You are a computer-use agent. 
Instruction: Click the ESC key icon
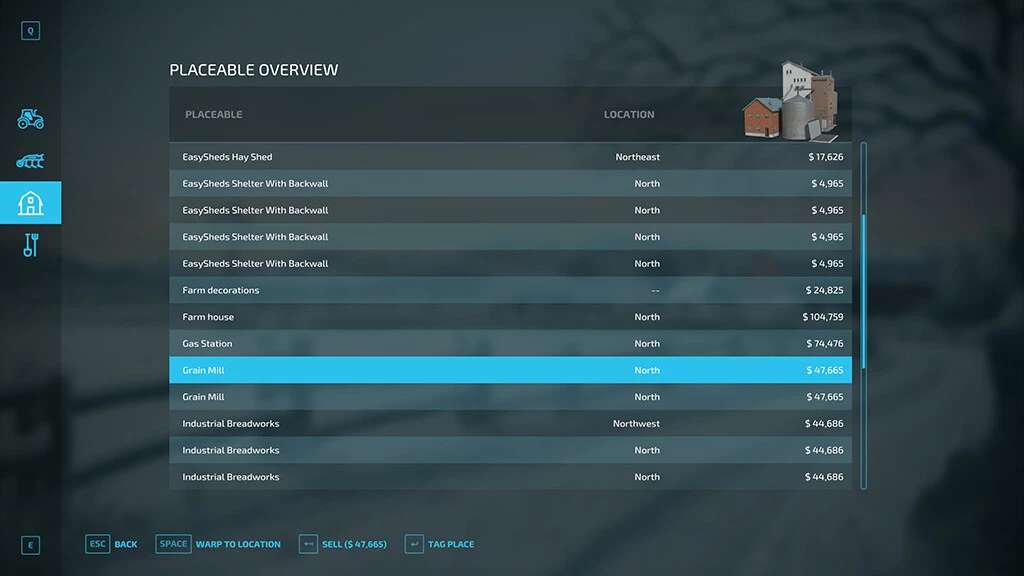pyautogui.click(x=97, y=544)
